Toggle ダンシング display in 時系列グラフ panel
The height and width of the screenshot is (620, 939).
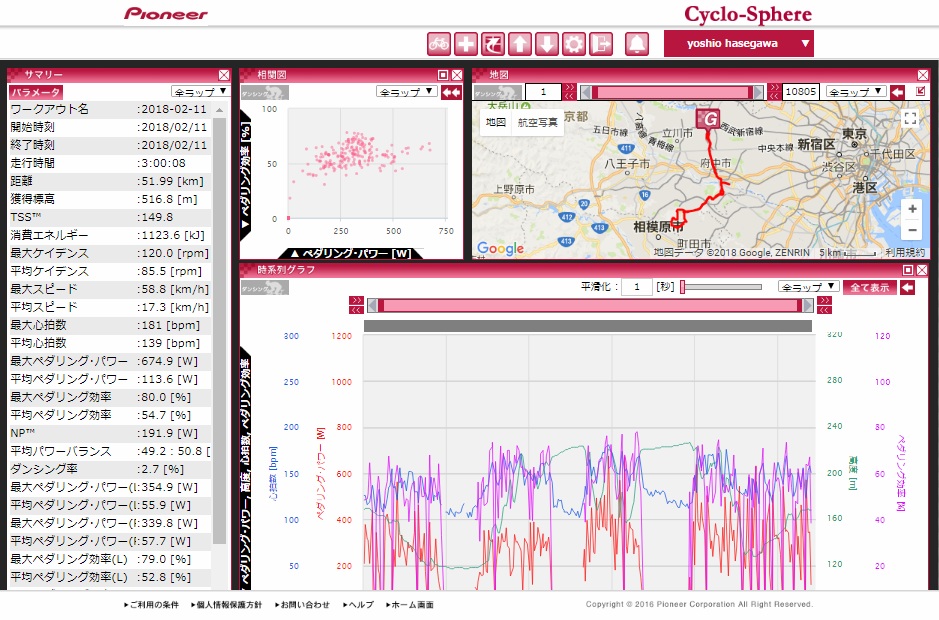[265, 288]
